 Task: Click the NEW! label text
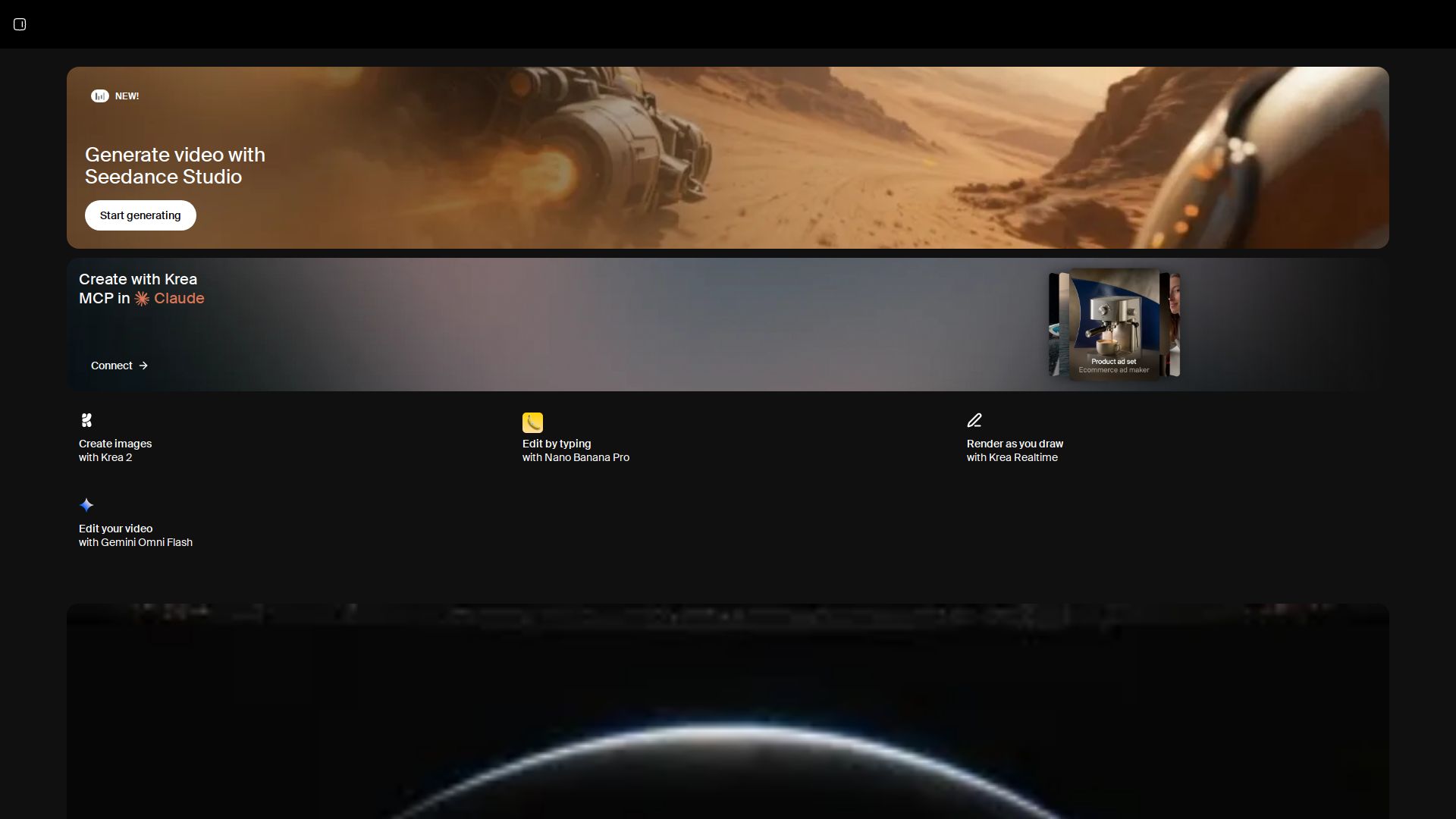coord(127,96)
